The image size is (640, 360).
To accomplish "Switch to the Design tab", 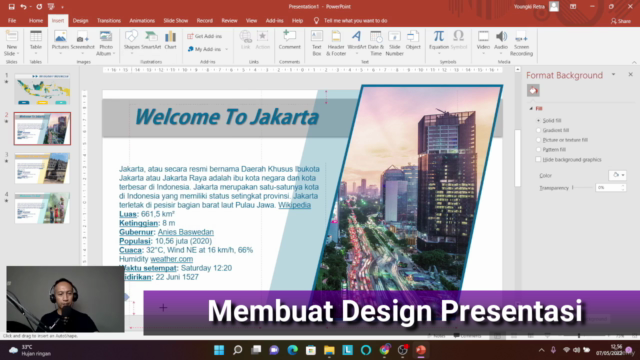I will (80, 20).
